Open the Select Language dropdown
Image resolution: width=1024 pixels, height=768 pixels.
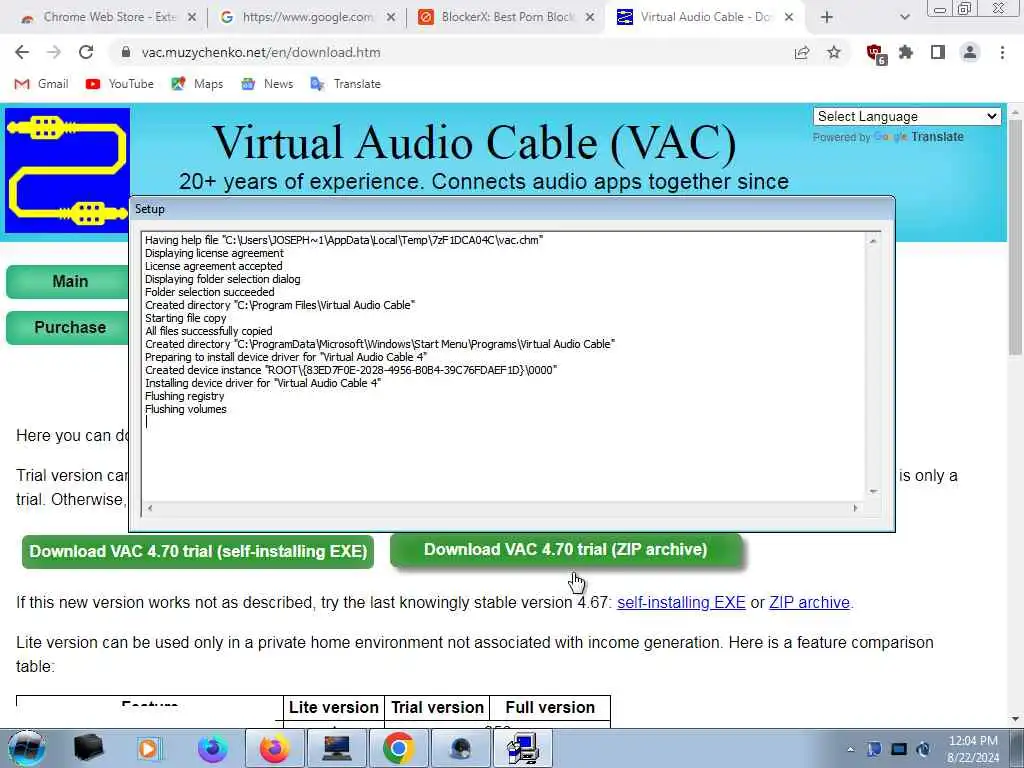pyautogui.click(x=906, y=116)
